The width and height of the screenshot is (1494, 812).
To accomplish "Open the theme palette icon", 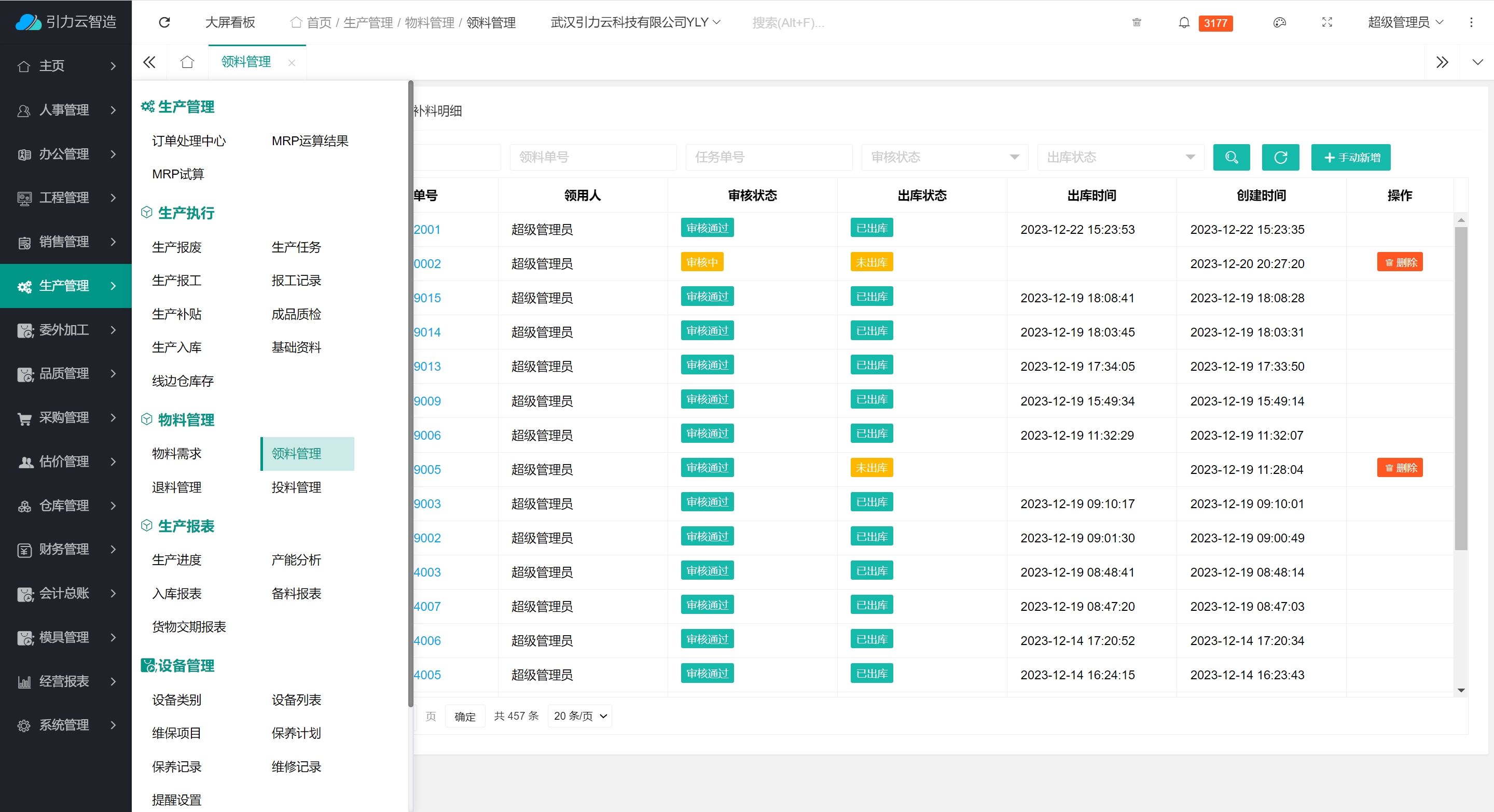I will click(x=1279, y=23).
